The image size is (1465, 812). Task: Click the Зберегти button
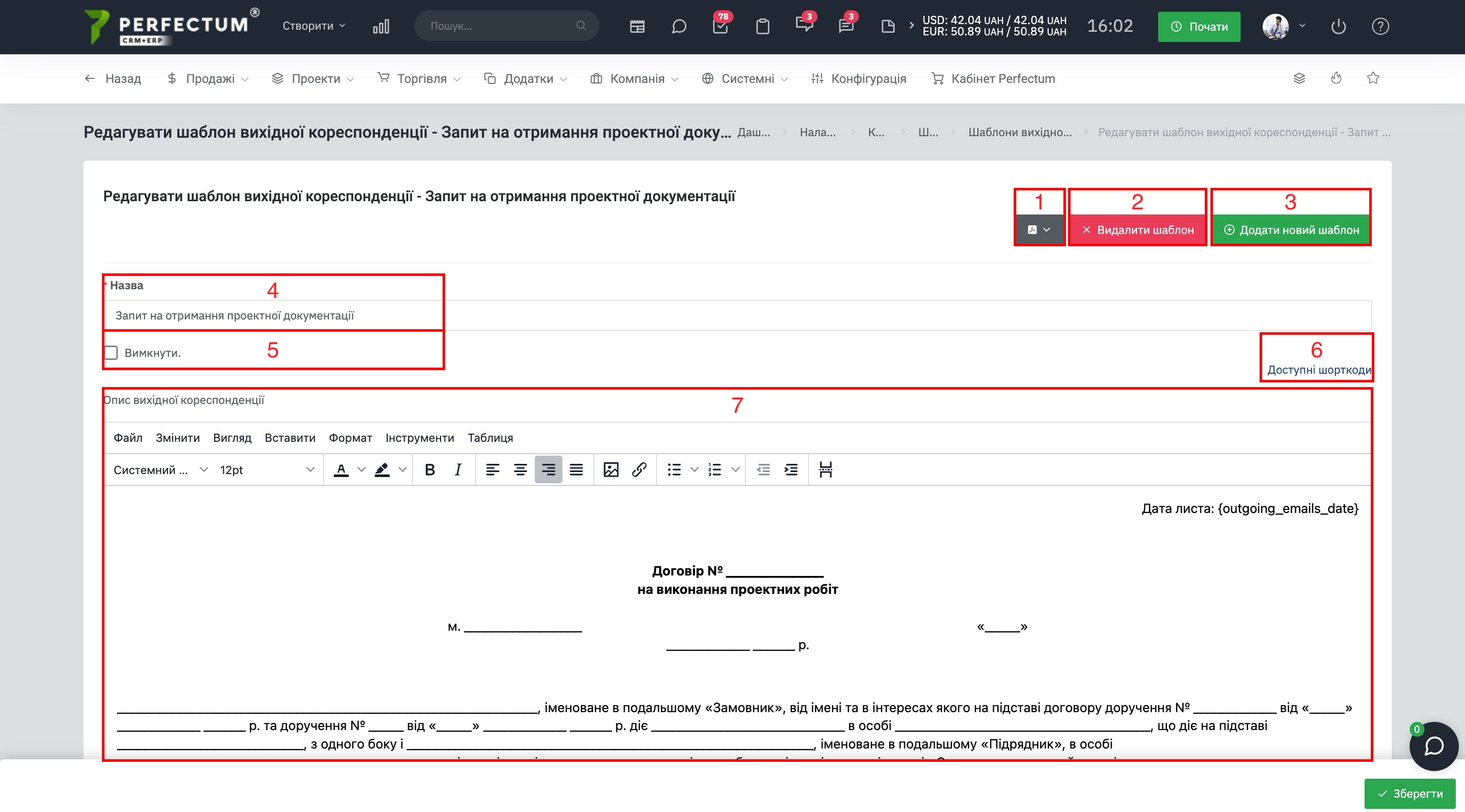tap(1410, 793)
